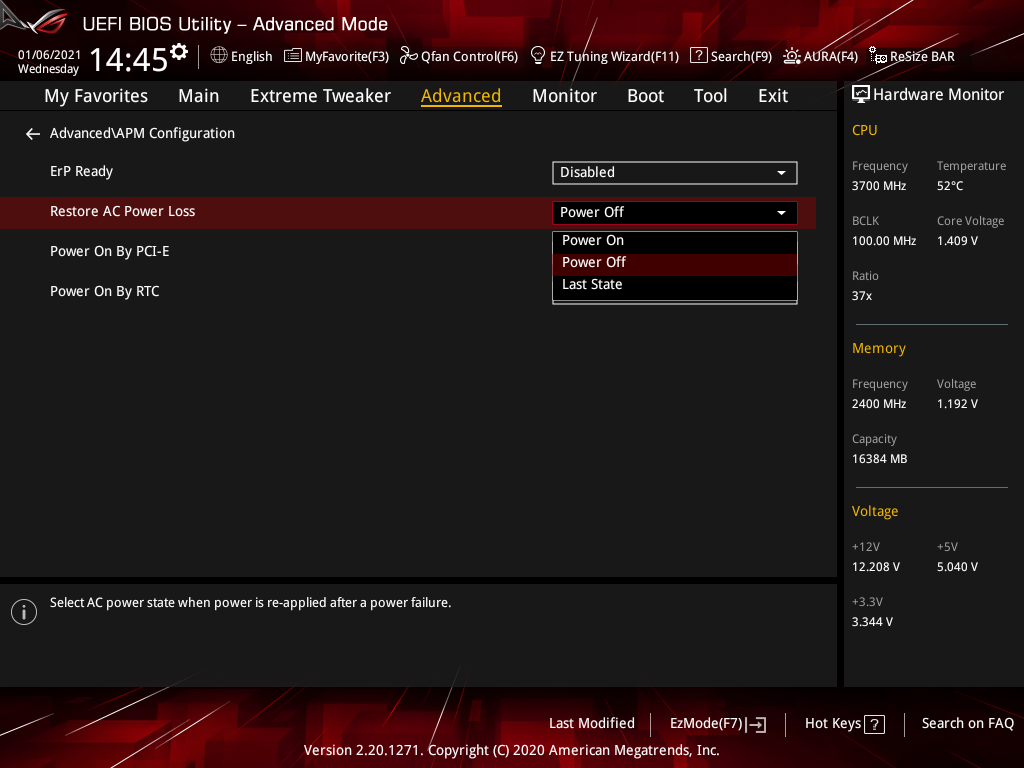Open the Tool tab

tap(710, 96)
